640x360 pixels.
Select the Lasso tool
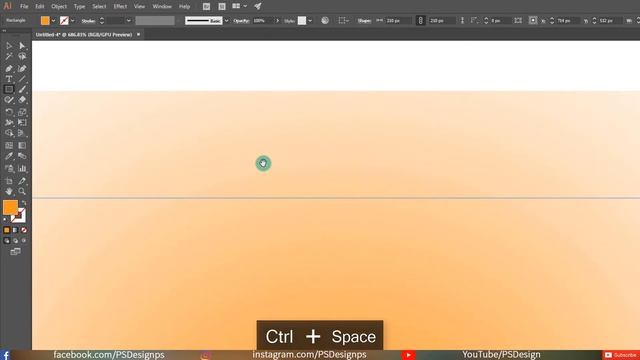pyautogui.click(x=22, y=56)
